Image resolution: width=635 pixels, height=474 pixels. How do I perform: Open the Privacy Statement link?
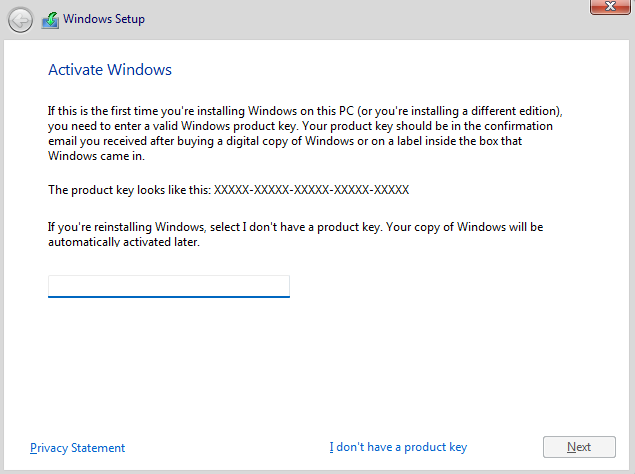tap(77, 448)
